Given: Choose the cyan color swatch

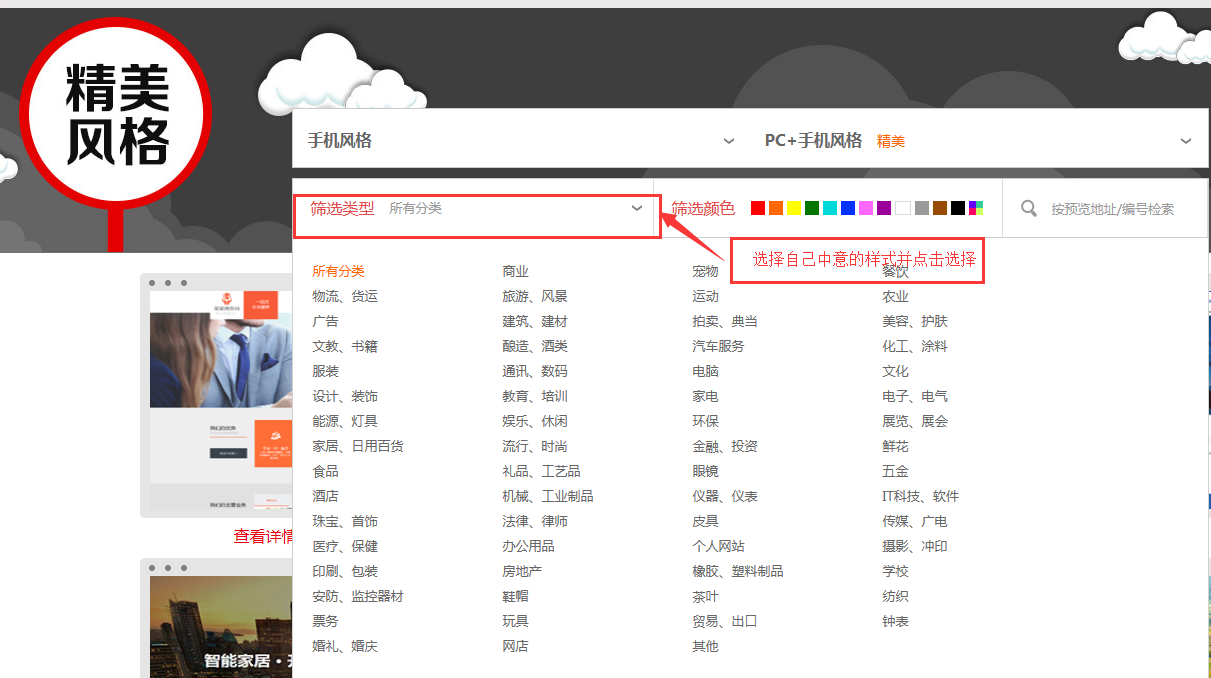Looking at the screenshot, I should [x=830, y=208].
